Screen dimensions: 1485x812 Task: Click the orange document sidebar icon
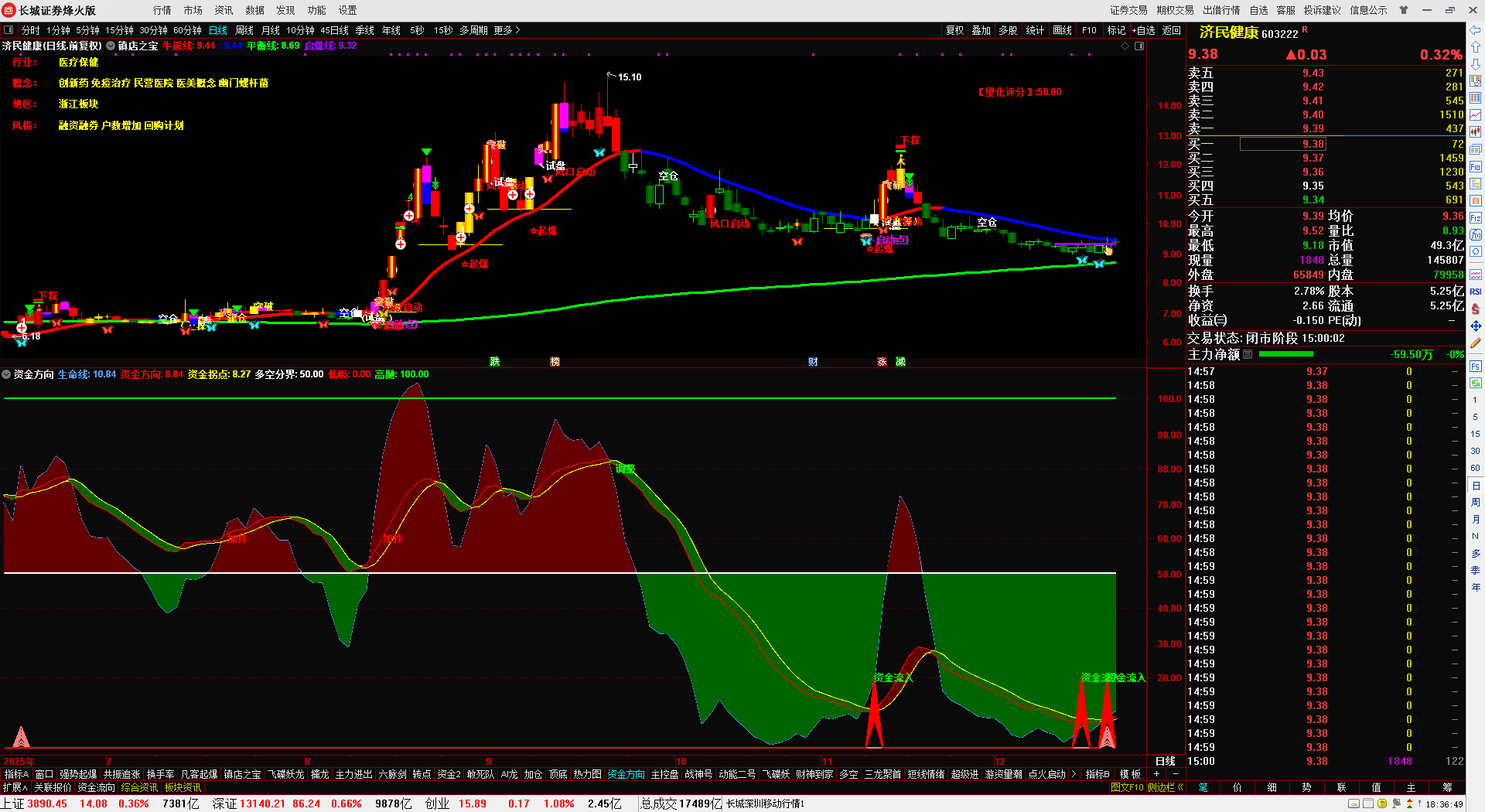coord(1476,200)
